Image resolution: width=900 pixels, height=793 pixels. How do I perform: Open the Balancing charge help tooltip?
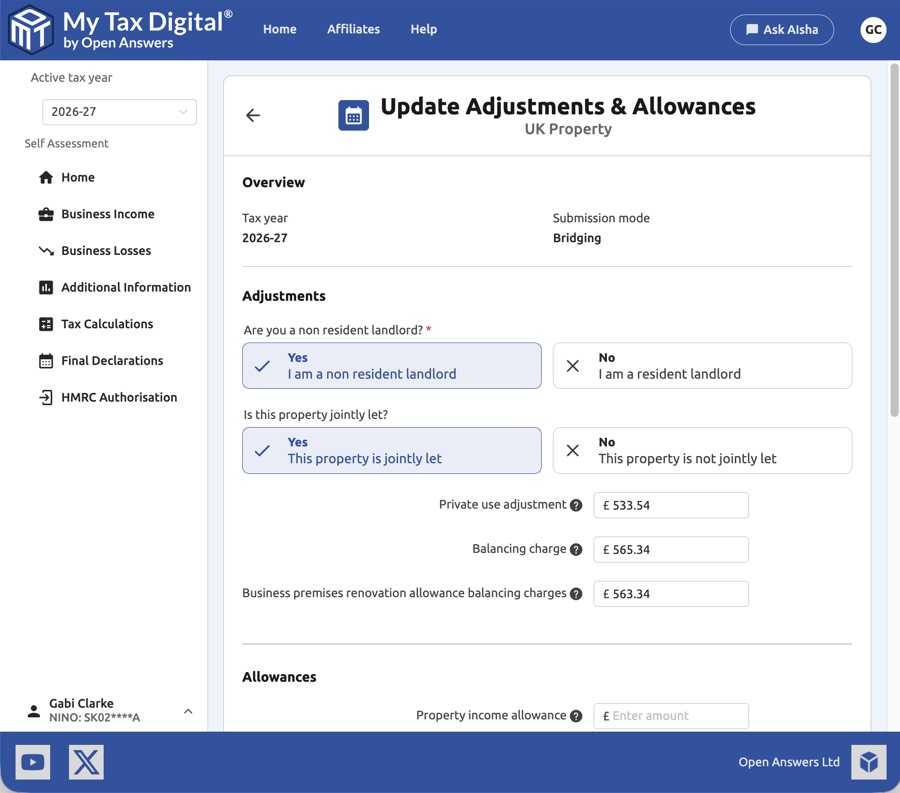pyautogui.click(x=576, y=549)
